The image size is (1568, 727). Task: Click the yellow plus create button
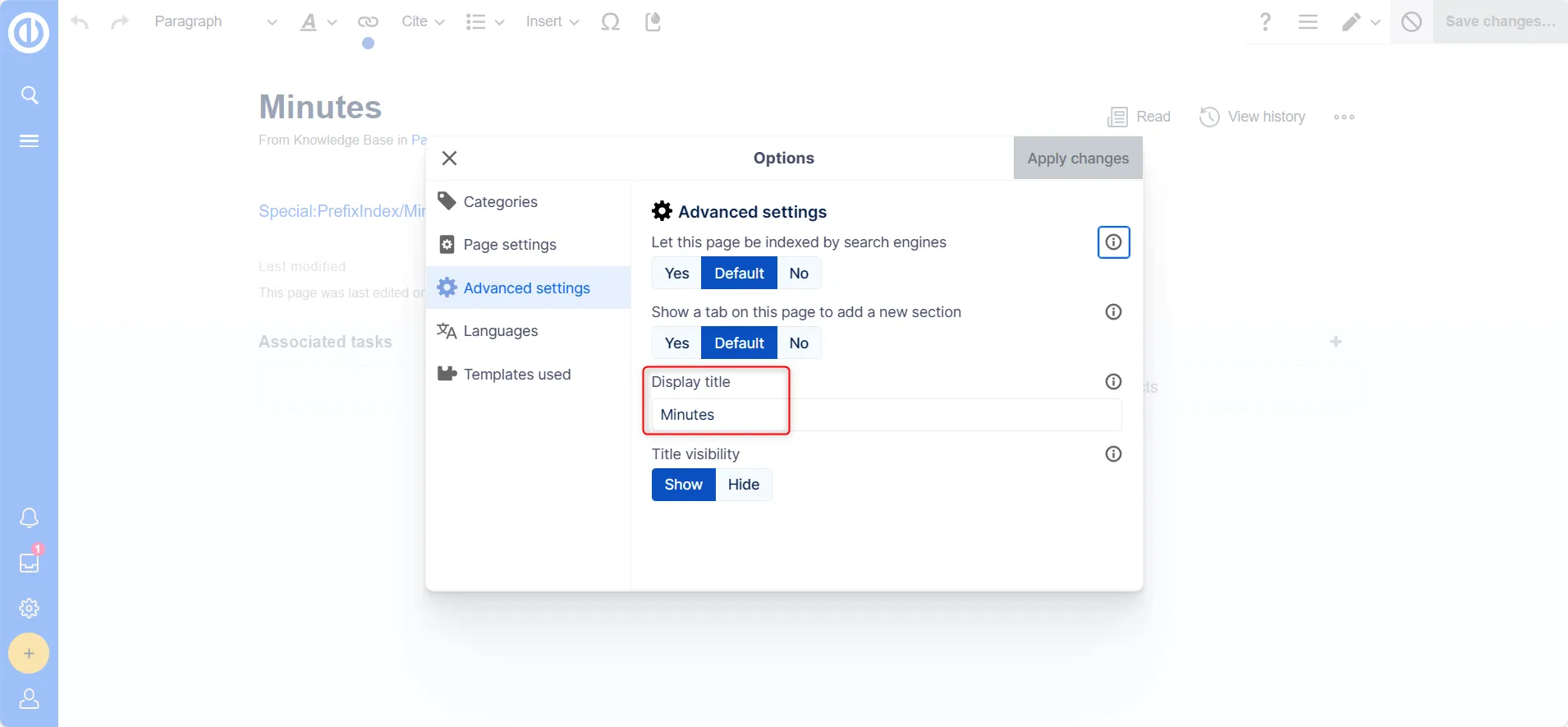pyautogui.click(x=29, y=653)
